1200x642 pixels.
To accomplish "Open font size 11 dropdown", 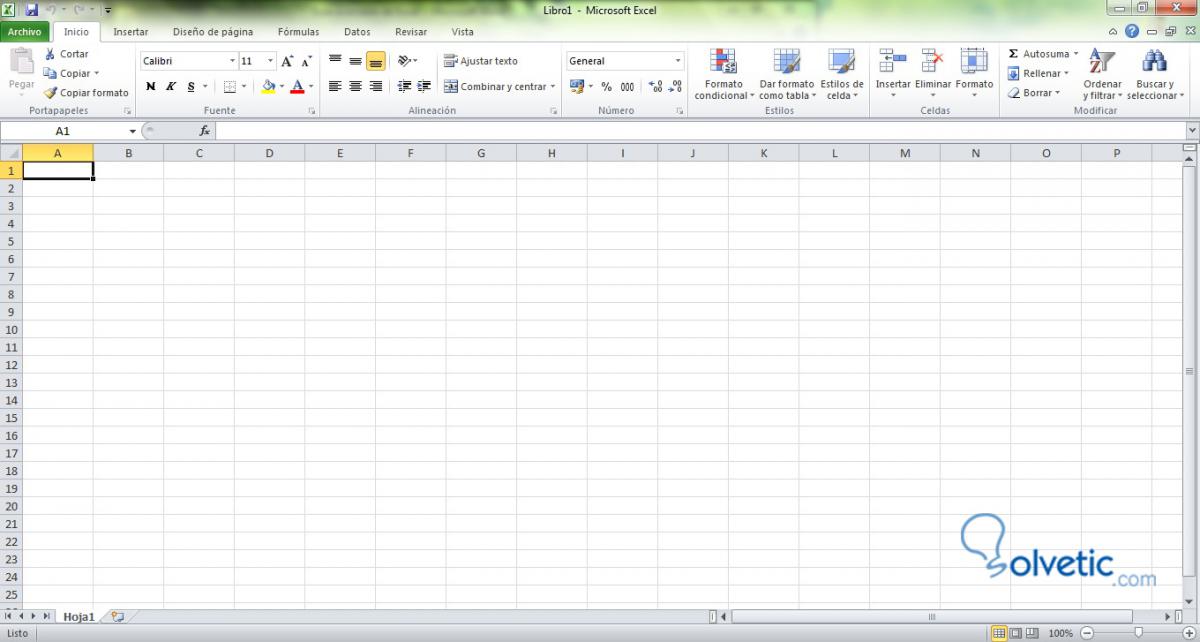I will [270, 61].
